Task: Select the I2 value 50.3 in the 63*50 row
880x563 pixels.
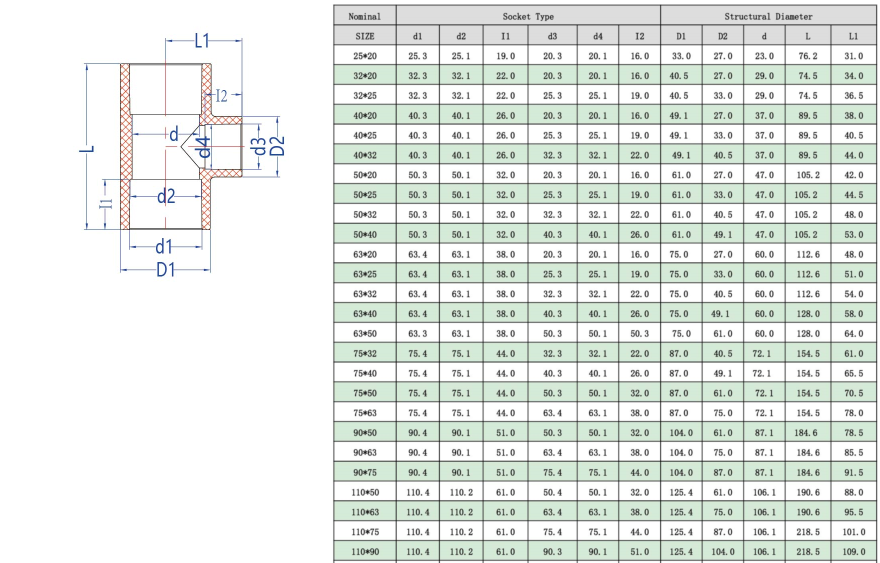Action: pos(639,333)
